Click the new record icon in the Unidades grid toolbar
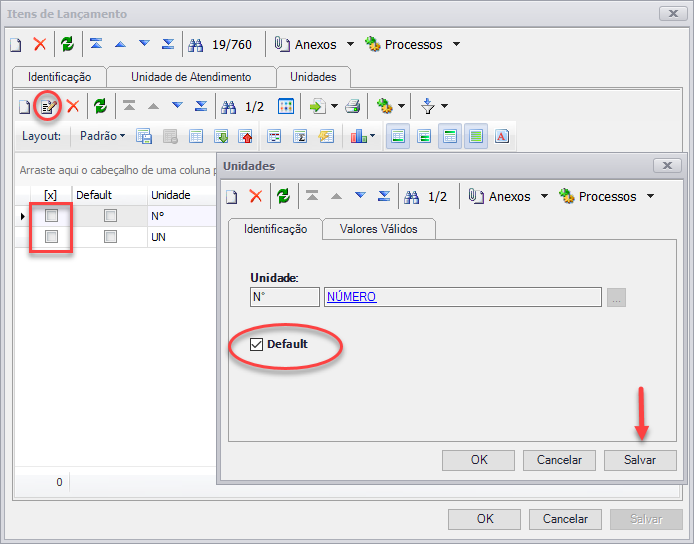This screenshot has width=694, height=544. (x=25, y=107)
